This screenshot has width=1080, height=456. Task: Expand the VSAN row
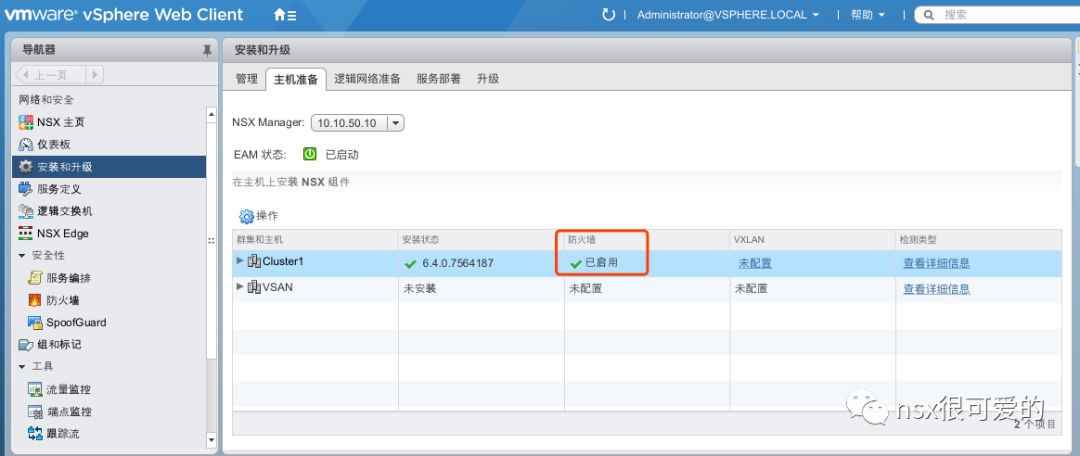pyautogui.click(x=240, y=286)
